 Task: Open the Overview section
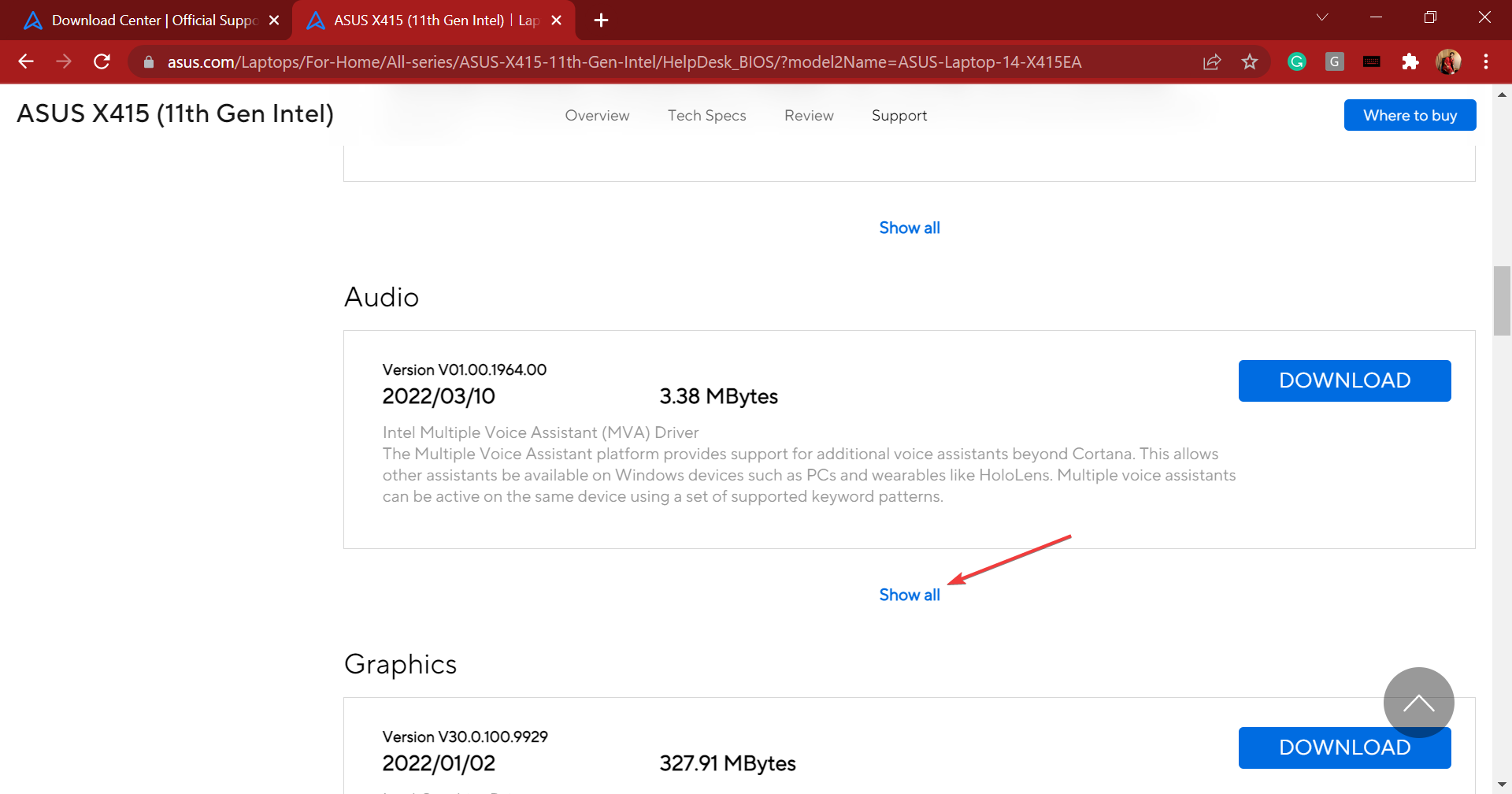click(597, 116)
